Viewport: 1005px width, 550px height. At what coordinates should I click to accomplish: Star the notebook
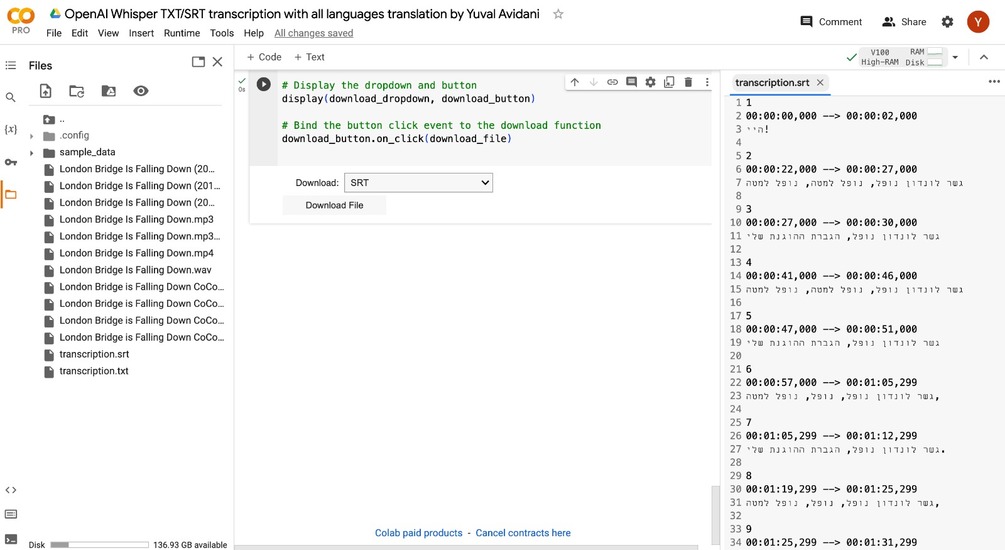[558, 14]
